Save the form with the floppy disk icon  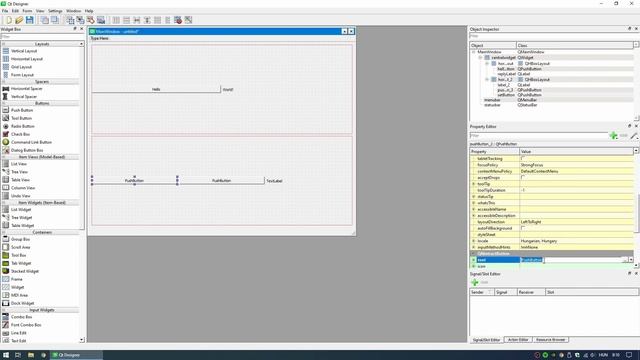click(29, 20)
